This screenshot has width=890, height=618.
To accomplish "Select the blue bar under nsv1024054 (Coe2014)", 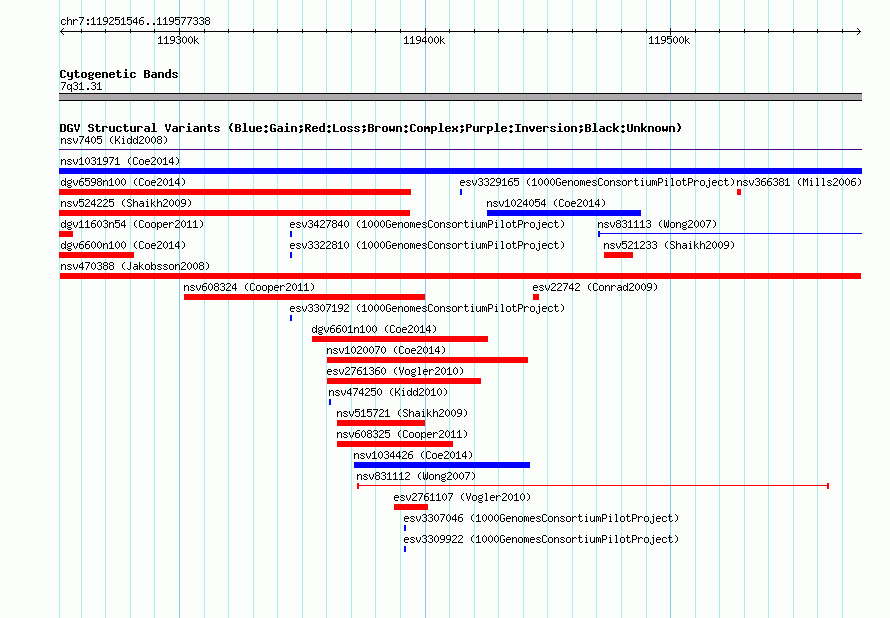I will tap(564, 213).
